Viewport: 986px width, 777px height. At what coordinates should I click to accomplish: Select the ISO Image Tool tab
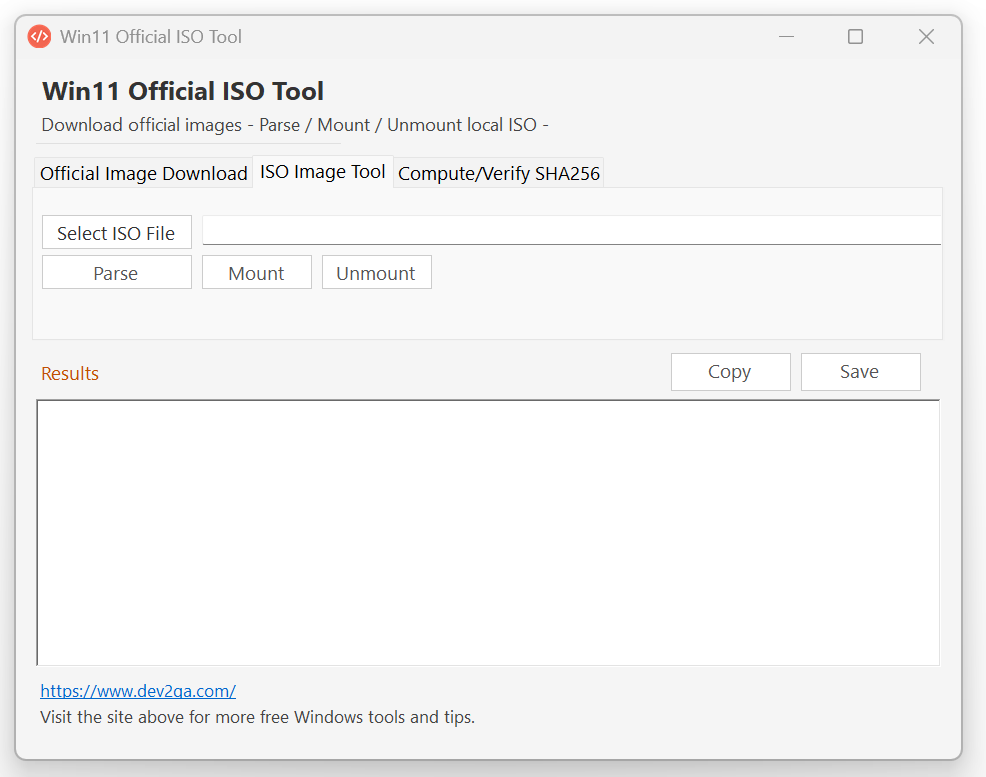[x=323, y=172]
